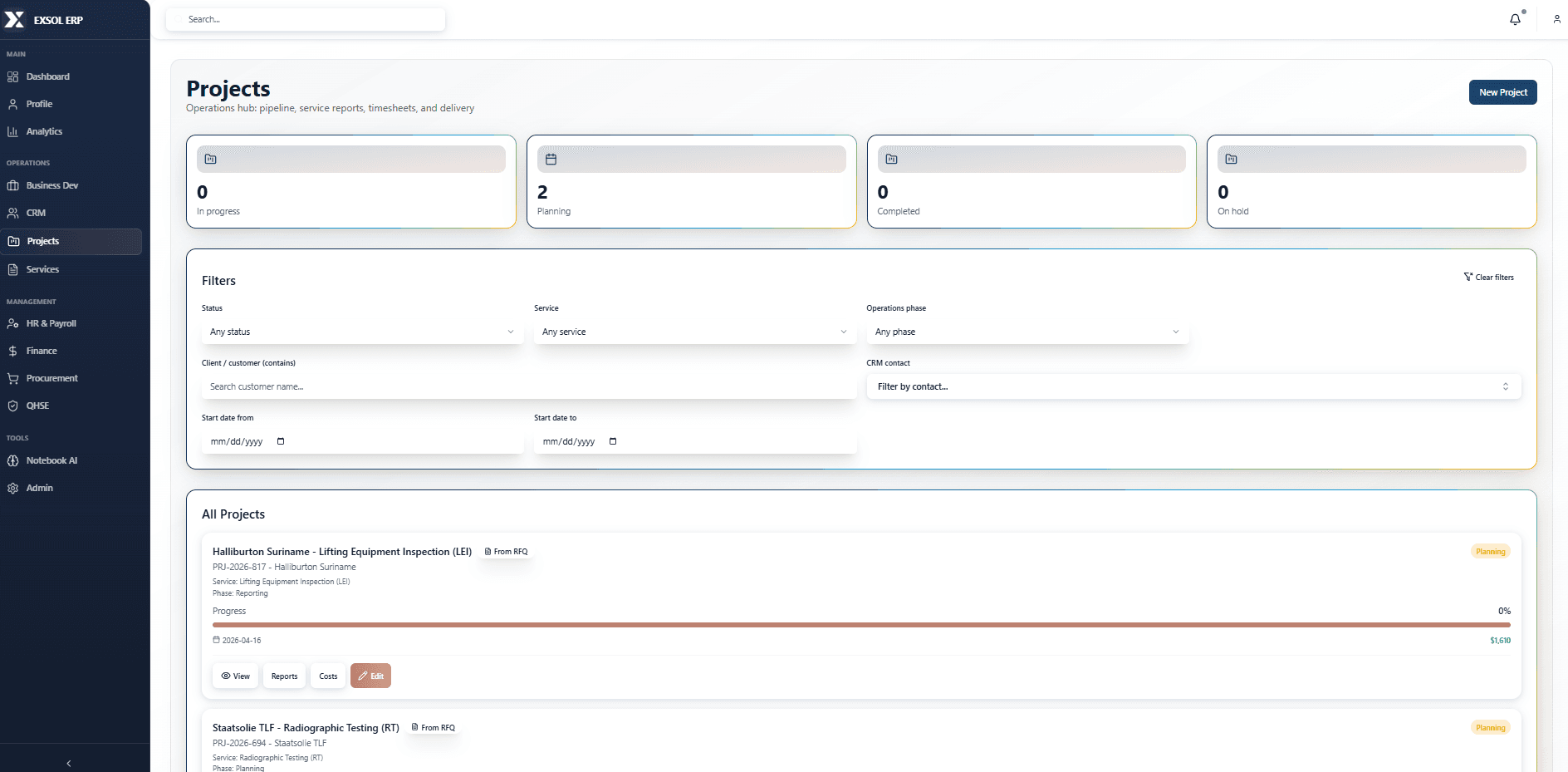Viewport: 1568px width, 772px height.
Task: Click the Halliburton project progress bar
Action: pyautogui.click(x=861, y=625)
